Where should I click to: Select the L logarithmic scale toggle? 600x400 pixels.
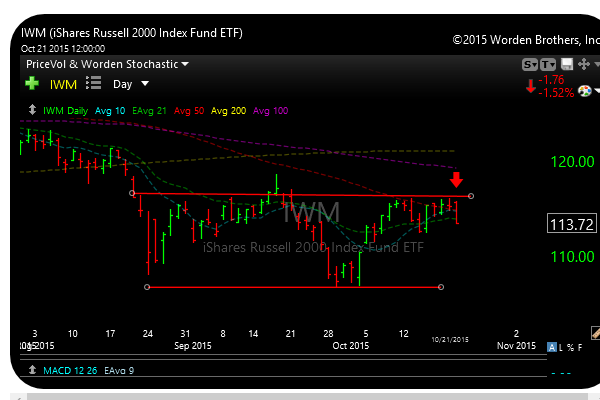tap(561, 348)
